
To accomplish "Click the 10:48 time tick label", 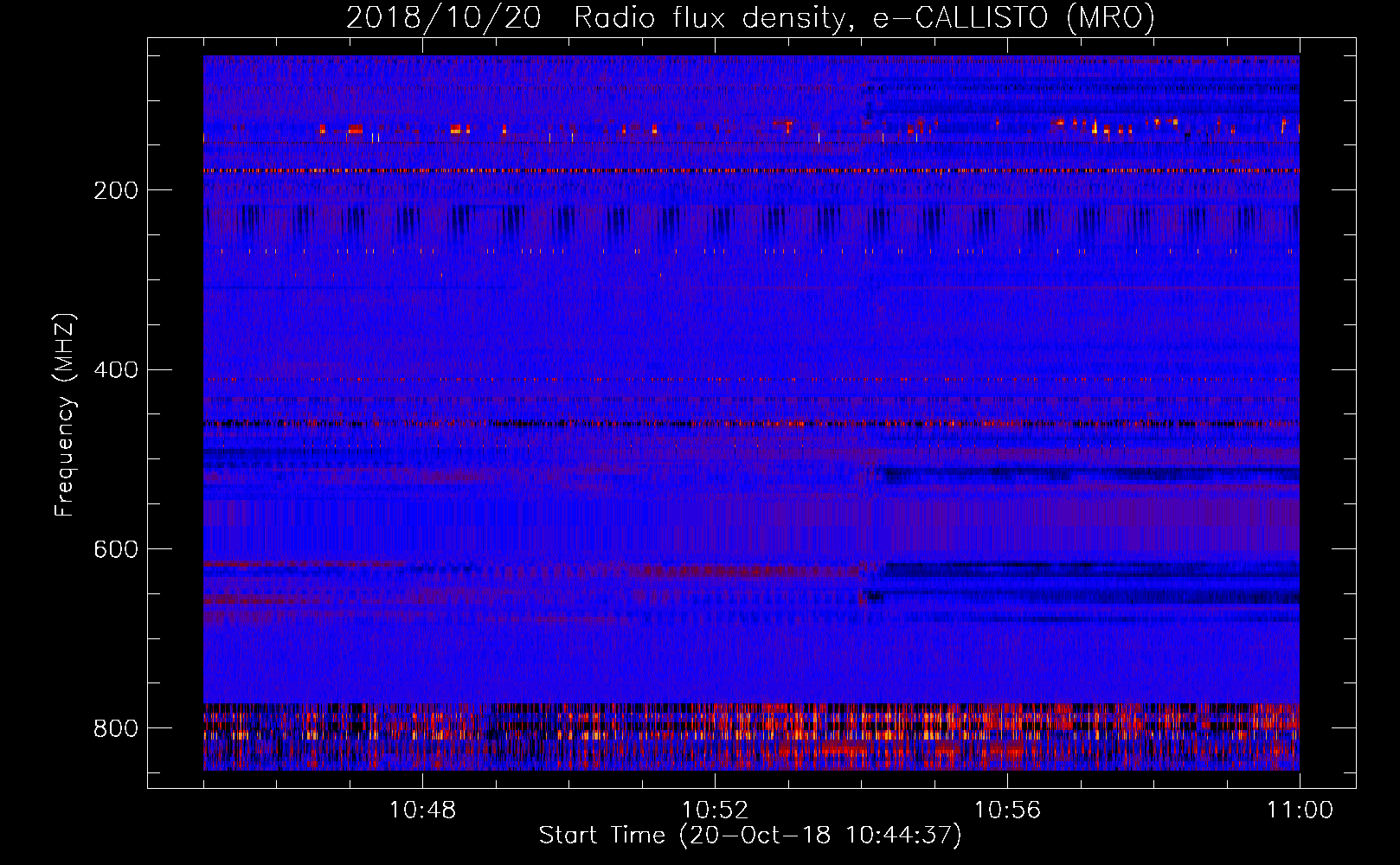I will point(422,811).
